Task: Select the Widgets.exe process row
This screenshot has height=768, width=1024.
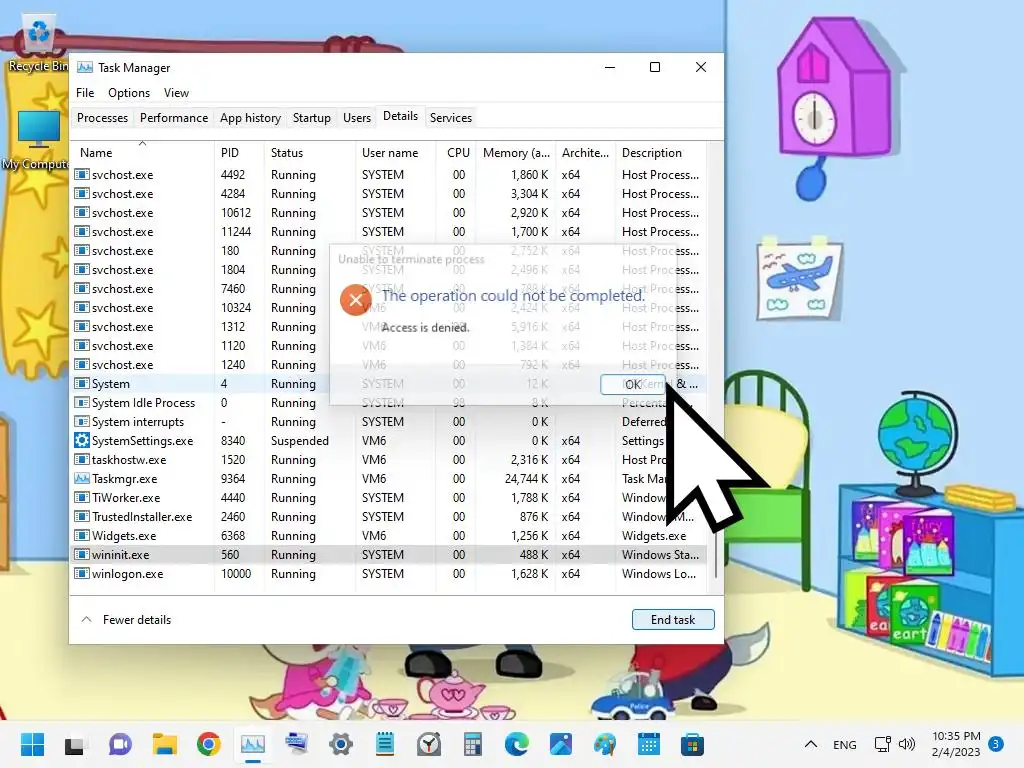Action: pos(389,536)
